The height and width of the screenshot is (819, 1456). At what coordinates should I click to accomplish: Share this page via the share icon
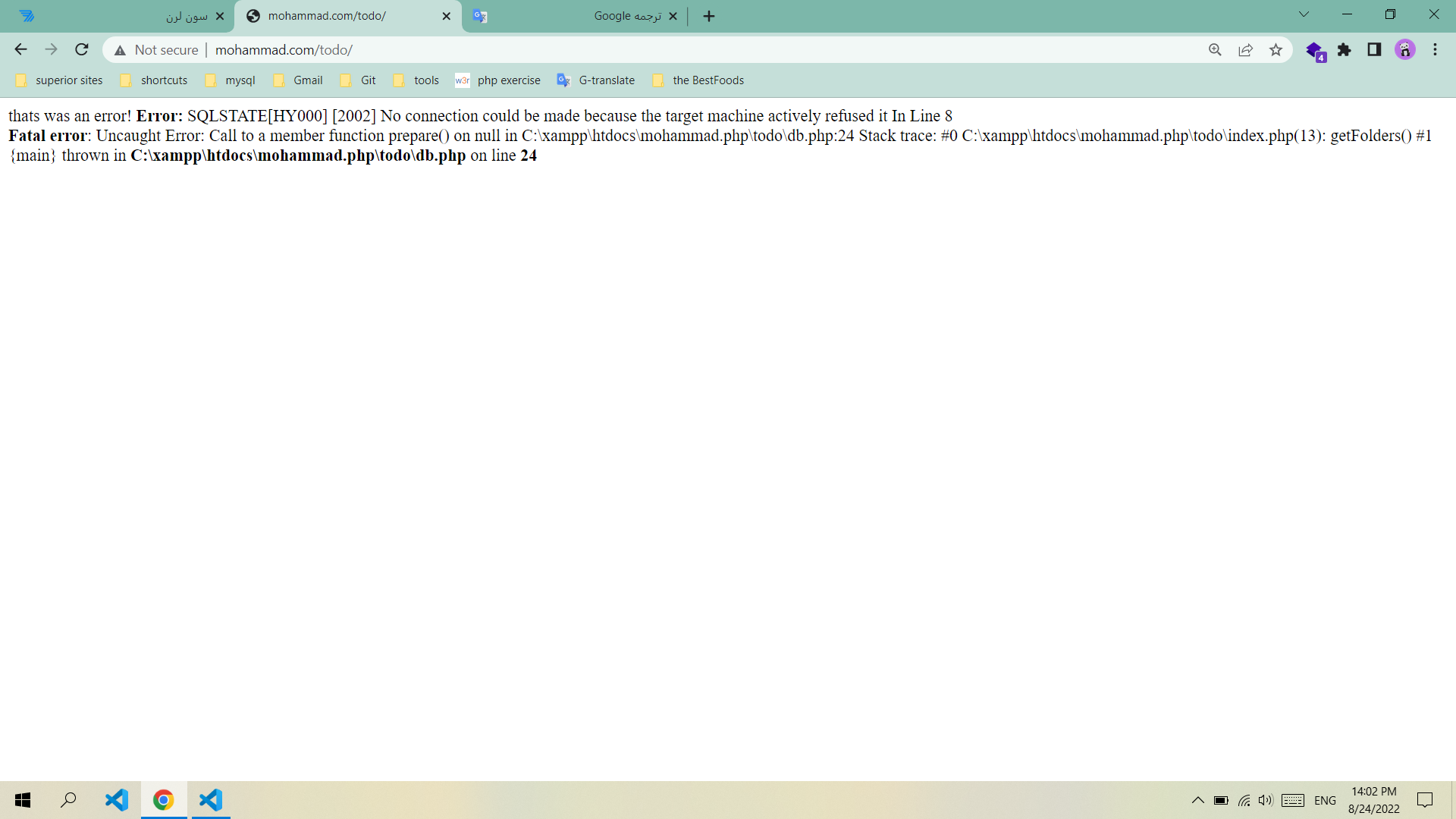tap(1245, 50)
